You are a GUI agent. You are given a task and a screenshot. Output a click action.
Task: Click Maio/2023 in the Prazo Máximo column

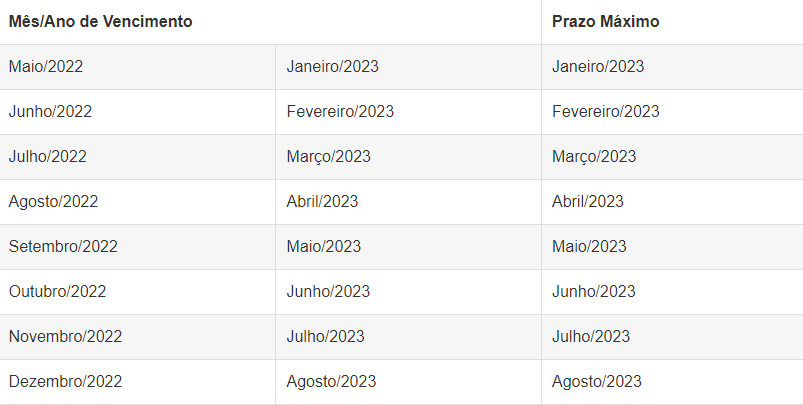(589, 247)
